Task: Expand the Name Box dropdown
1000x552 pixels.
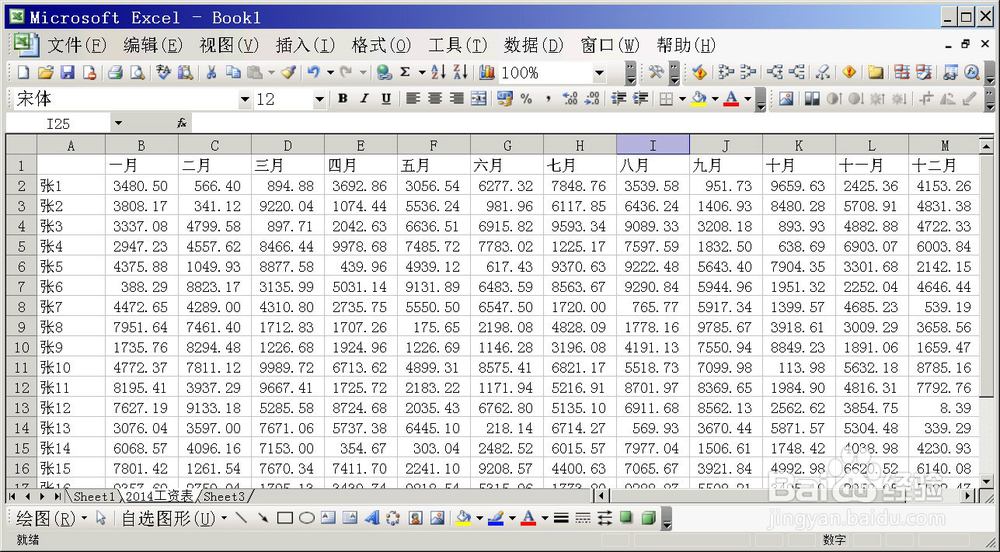Action: click(x=118, y=123)
